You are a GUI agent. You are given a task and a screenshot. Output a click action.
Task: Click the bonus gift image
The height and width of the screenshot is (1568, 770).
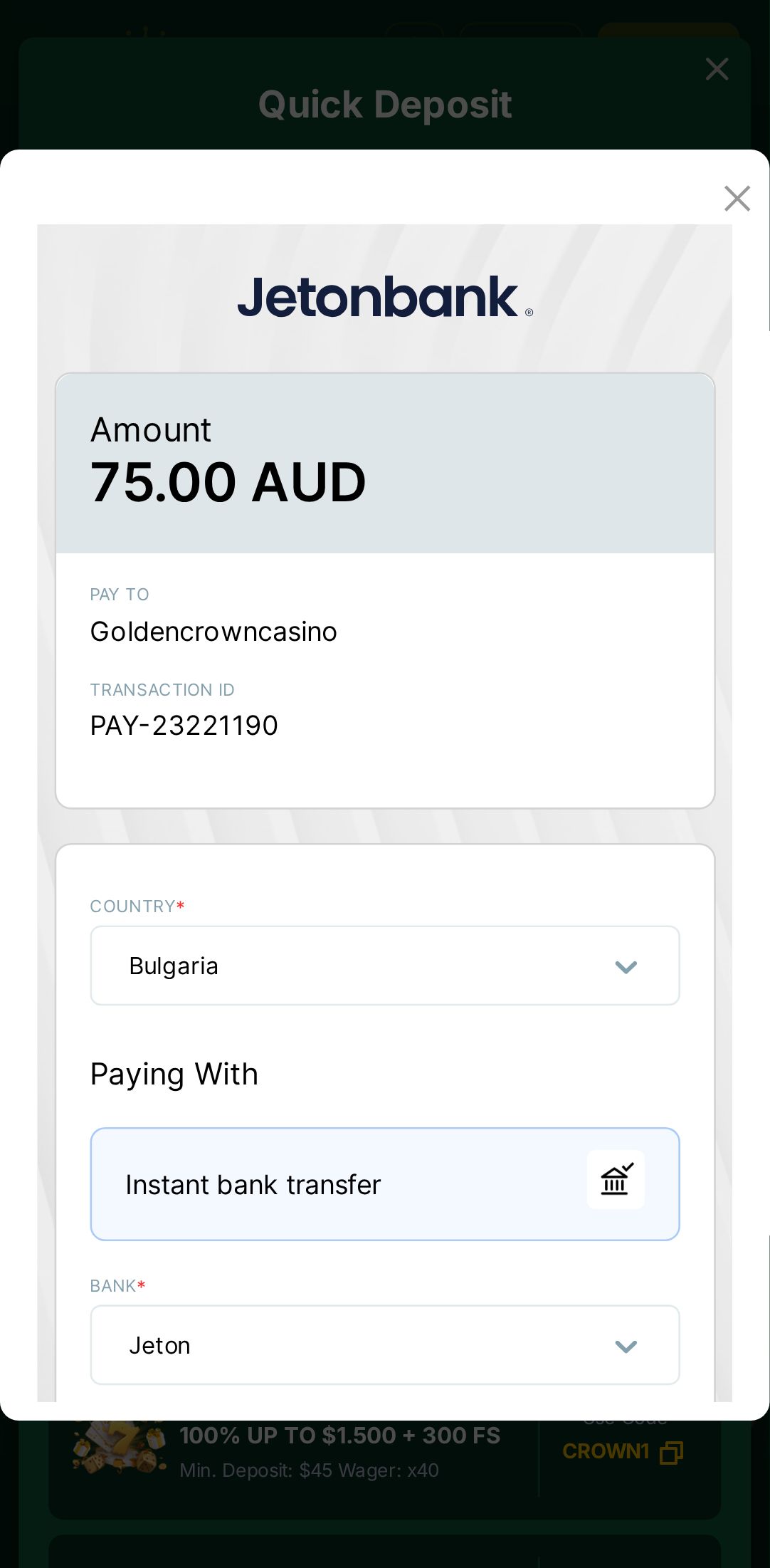tap(117, 1448)
